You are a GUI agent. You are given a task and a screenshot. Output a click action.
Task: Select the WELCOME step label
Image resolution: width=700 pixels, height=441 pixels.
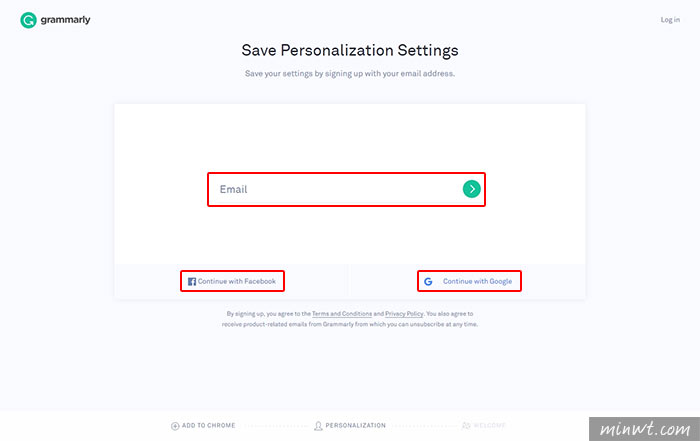click(489, 425)
